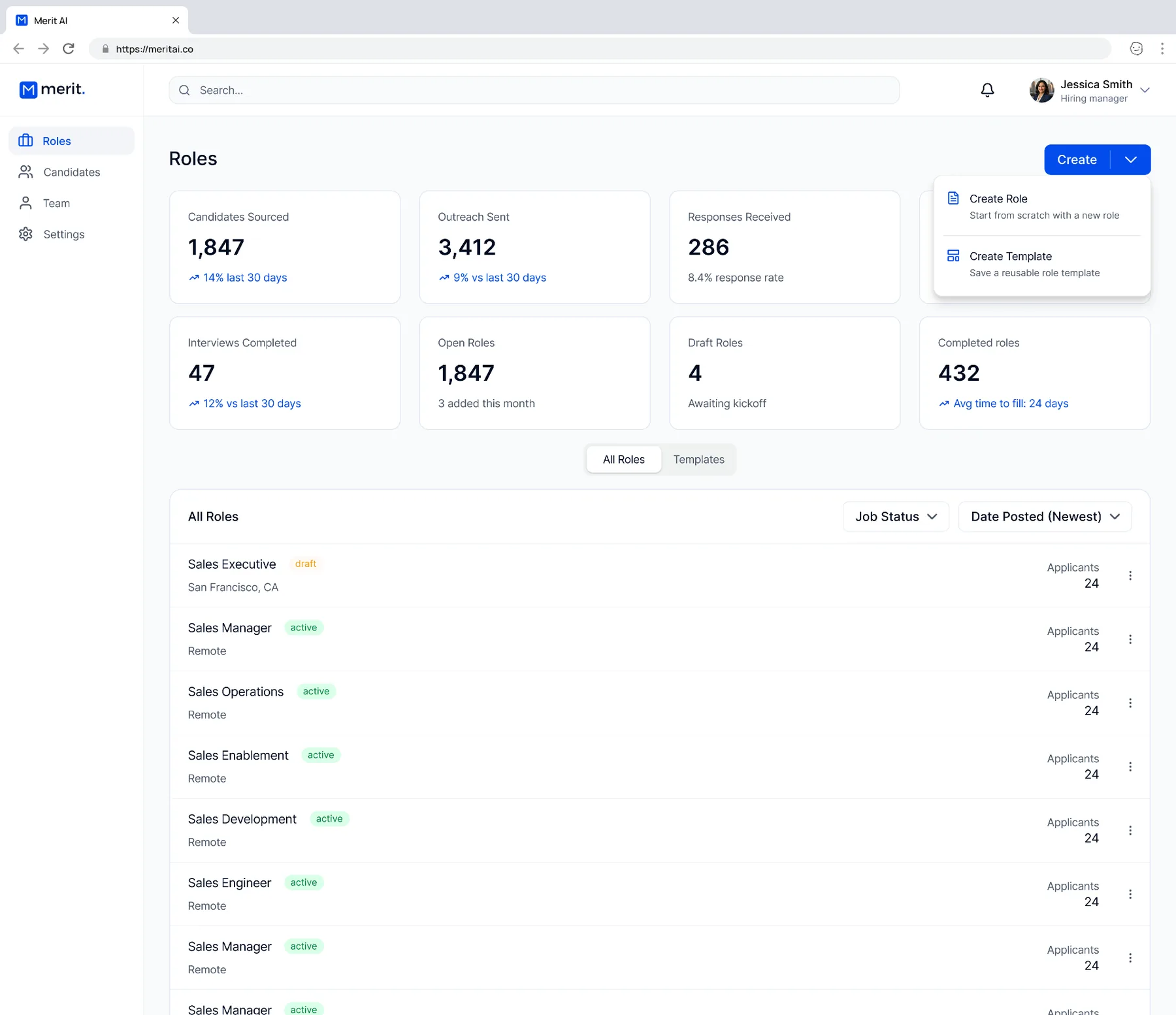The width and height of the screenshot is (1176, 1015).
Task: Open the Sales Engineer row's three-dot menu
Action: click(x=1130, y=894)
